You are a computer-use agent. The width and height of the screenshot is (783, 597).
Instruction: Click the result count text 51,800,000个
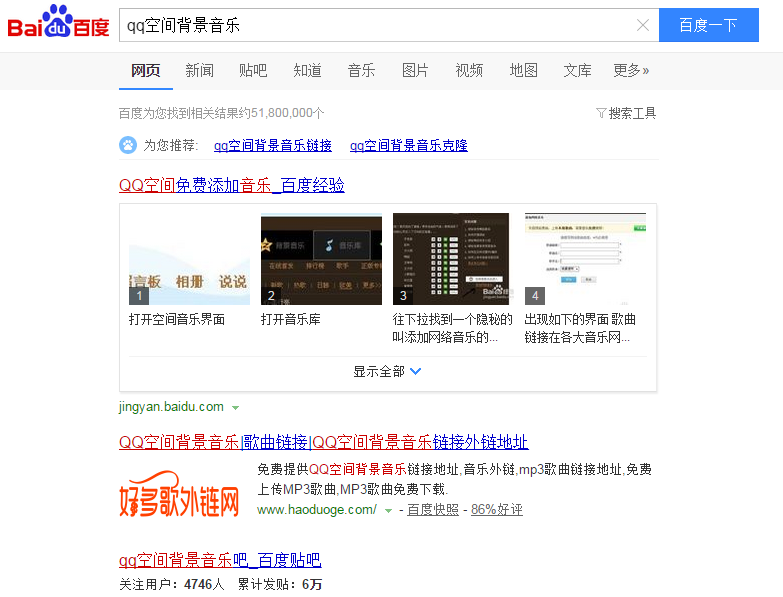(x=288, y=113)
